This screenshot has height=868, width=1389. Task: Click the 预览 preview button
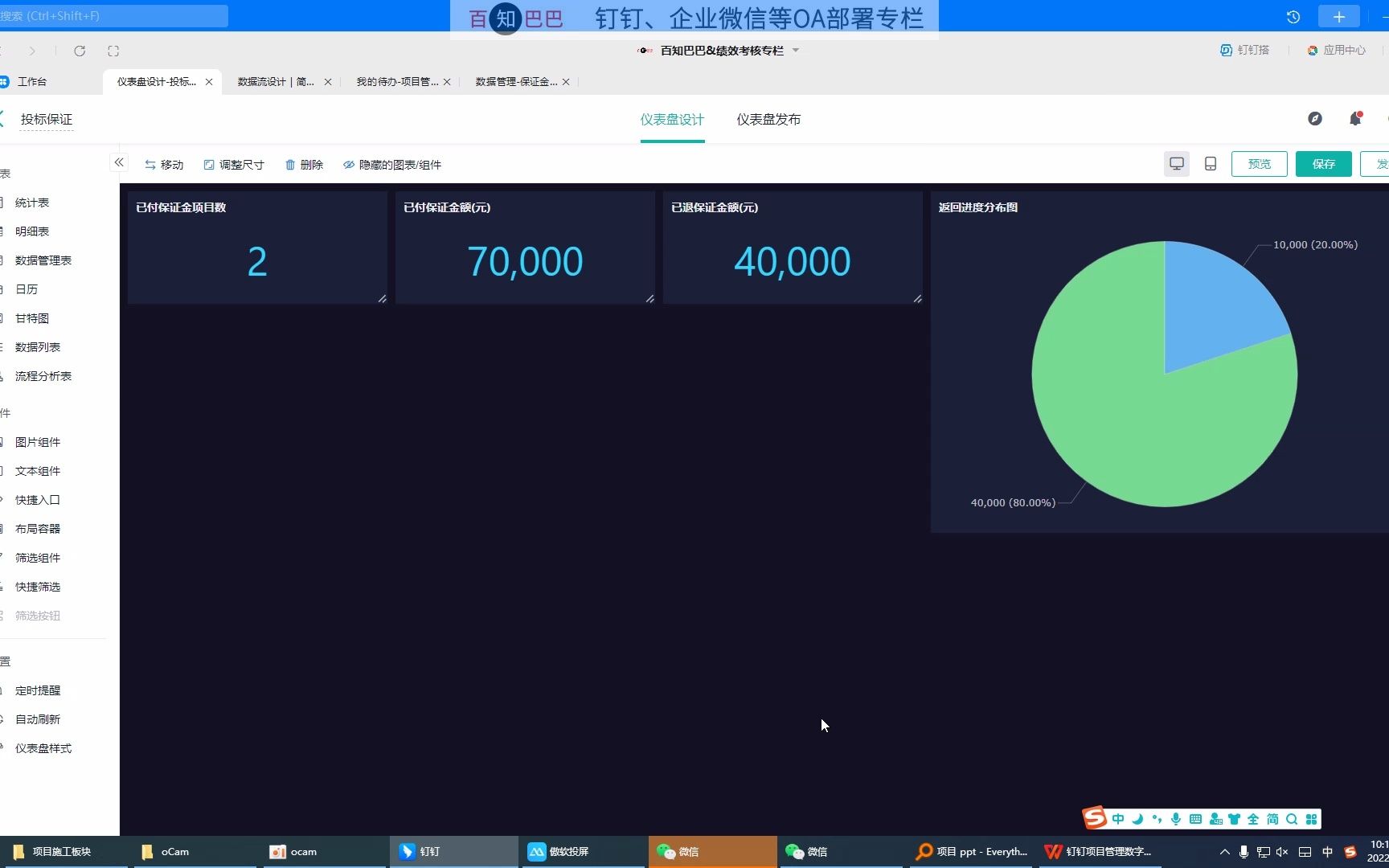1260,164
